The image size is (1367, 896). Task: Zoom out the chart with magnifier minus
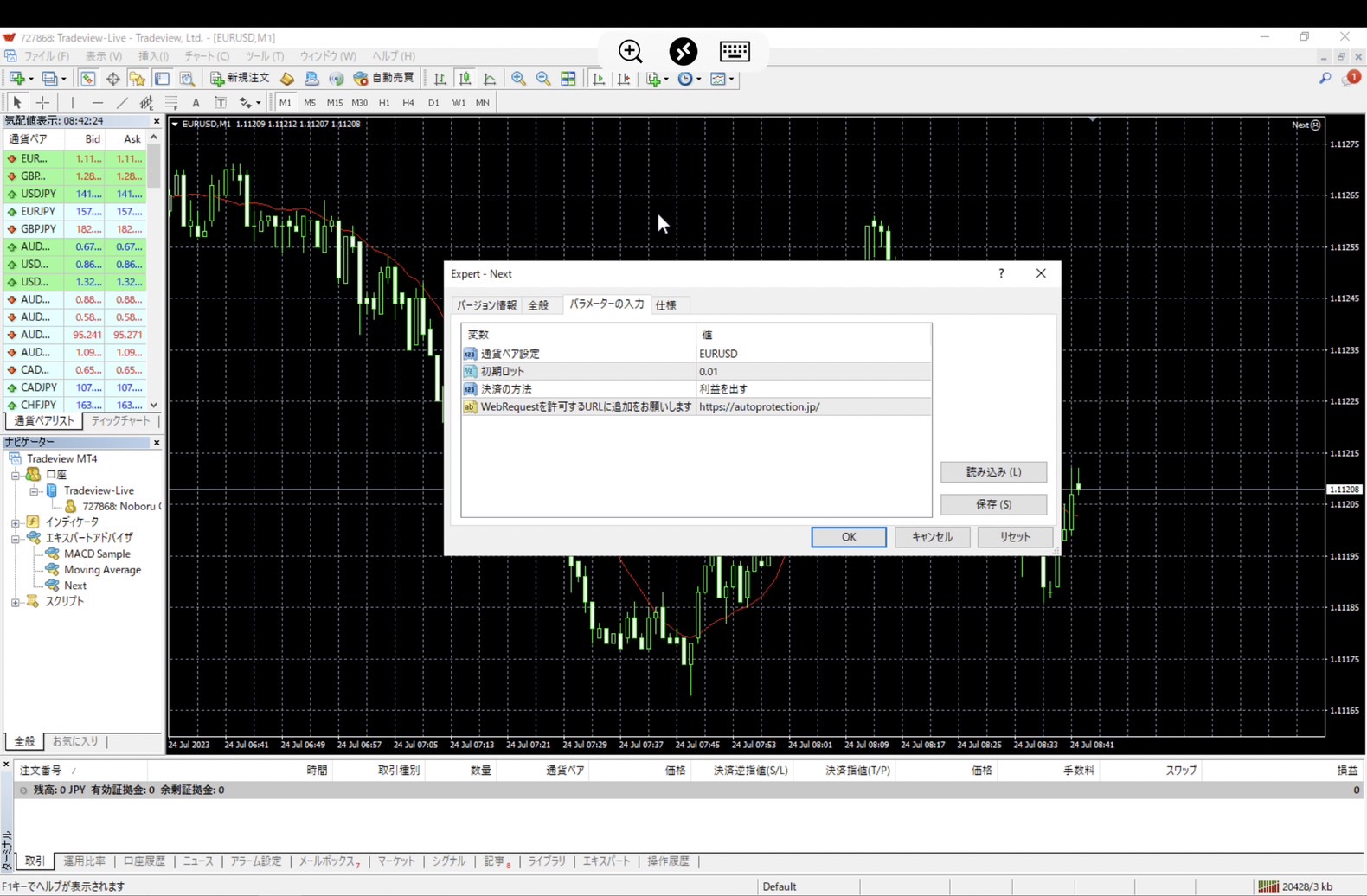pyautogui.click(x=543, y=79)
